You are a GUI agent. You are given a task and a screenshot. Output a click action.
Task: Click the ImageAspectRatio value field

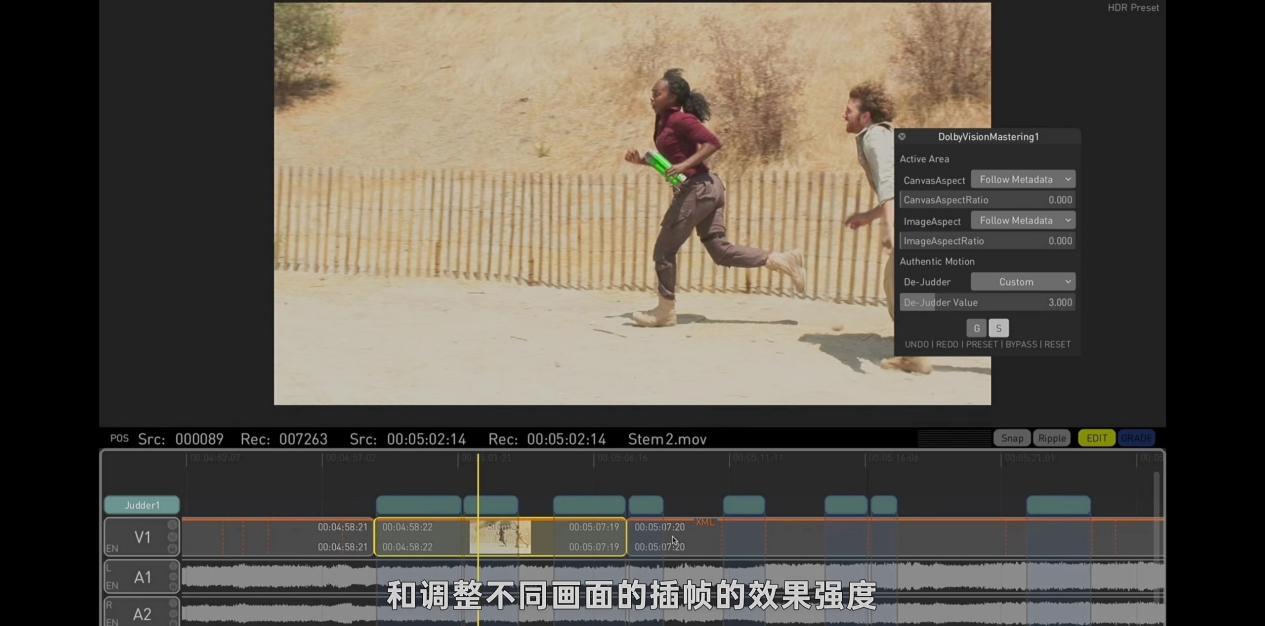point(988,241)
